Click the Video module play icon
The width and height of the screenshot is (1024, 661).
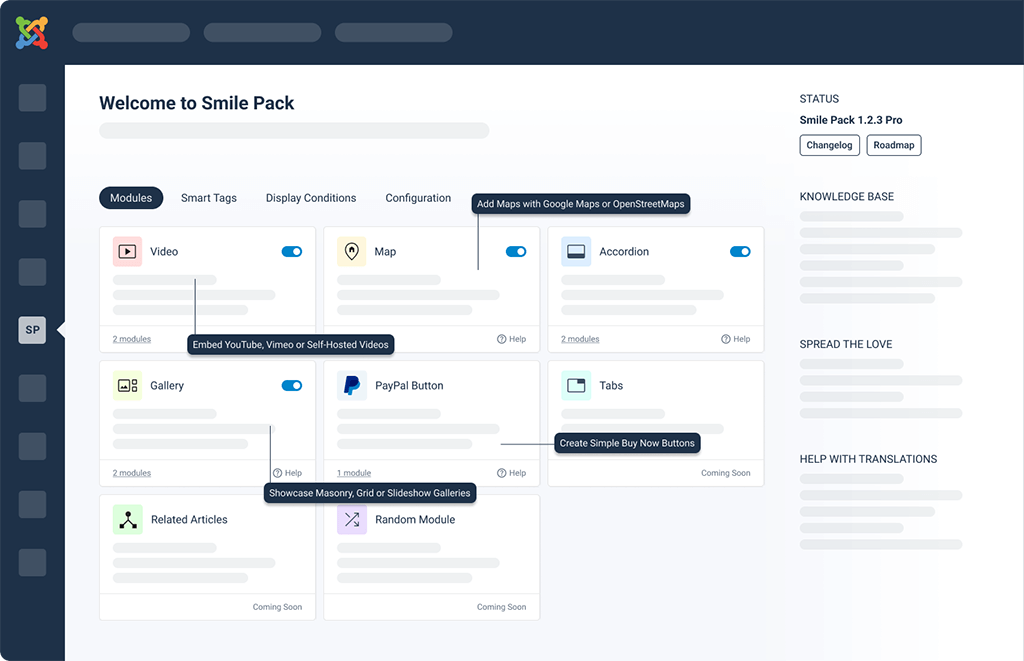click(x=127, y=251)
